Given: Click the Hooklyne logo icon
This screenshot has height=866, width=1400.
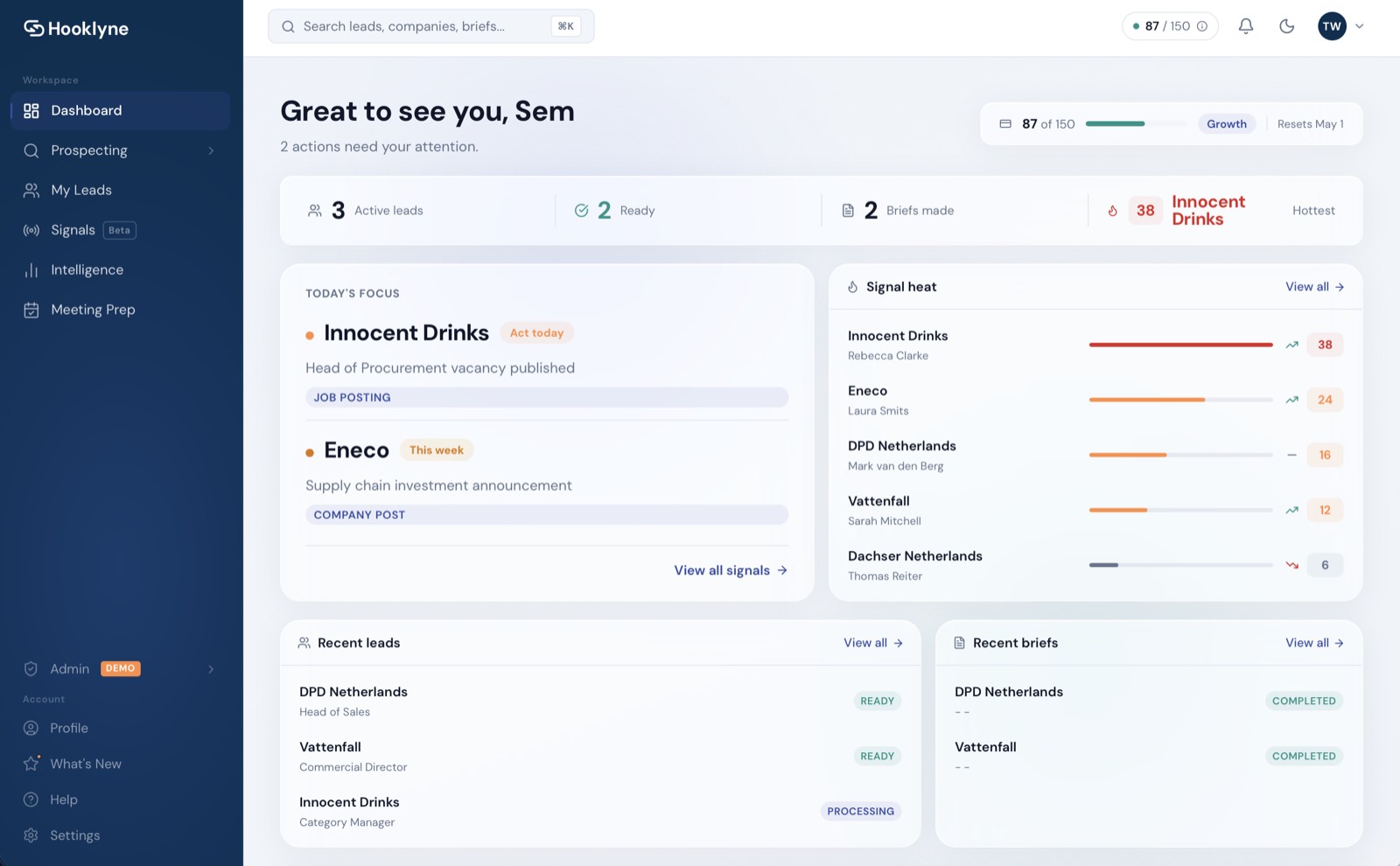Looking at the screenshot, I should coord(33,28).
